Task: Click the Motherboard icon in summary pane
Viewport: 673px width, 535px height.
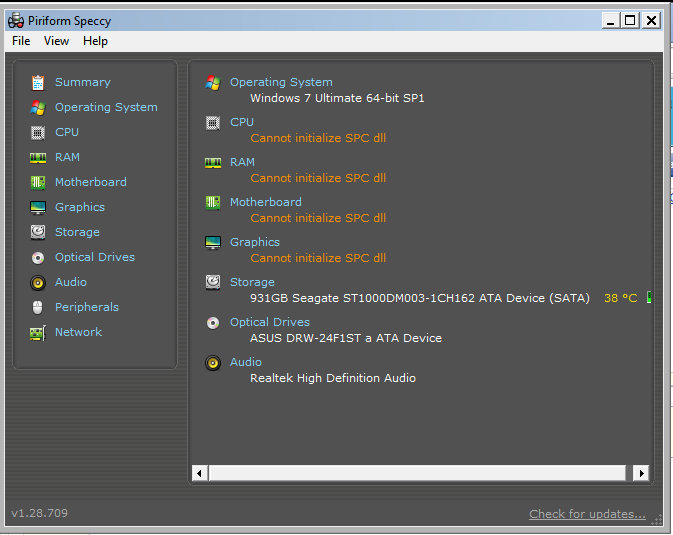Action: (213, 202)
